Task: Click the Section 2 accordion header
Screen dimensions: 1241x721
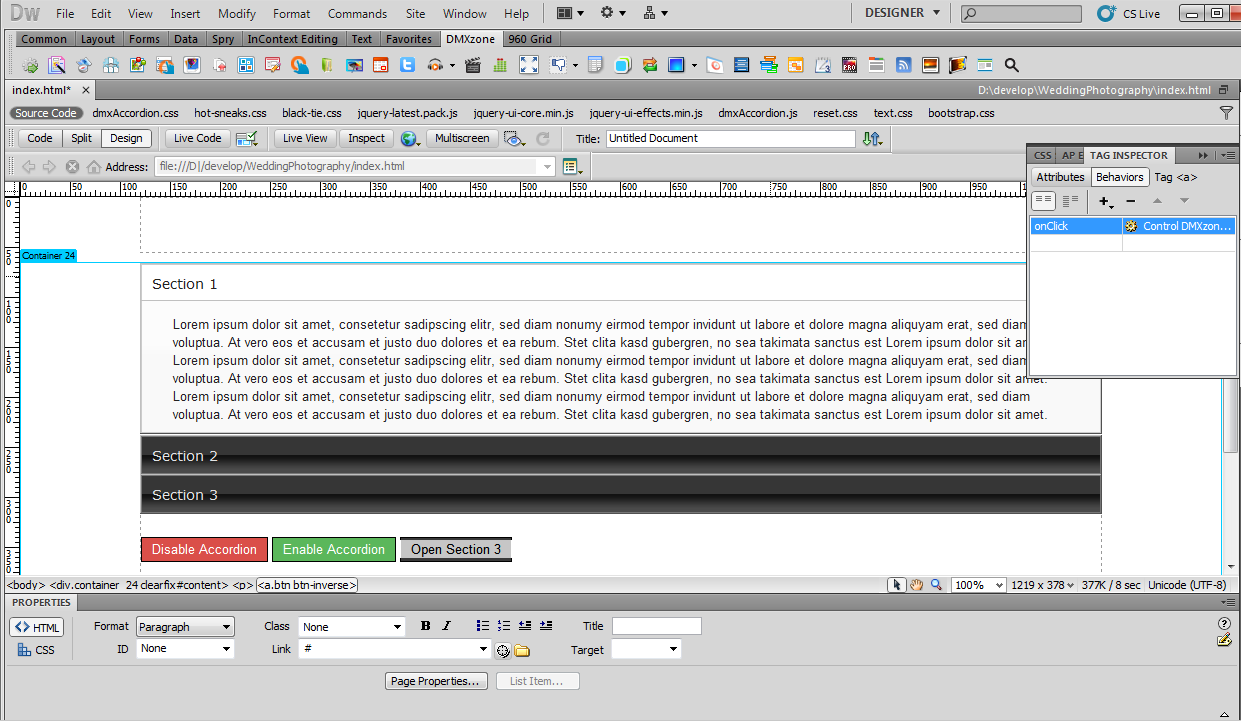Action: 621,456
